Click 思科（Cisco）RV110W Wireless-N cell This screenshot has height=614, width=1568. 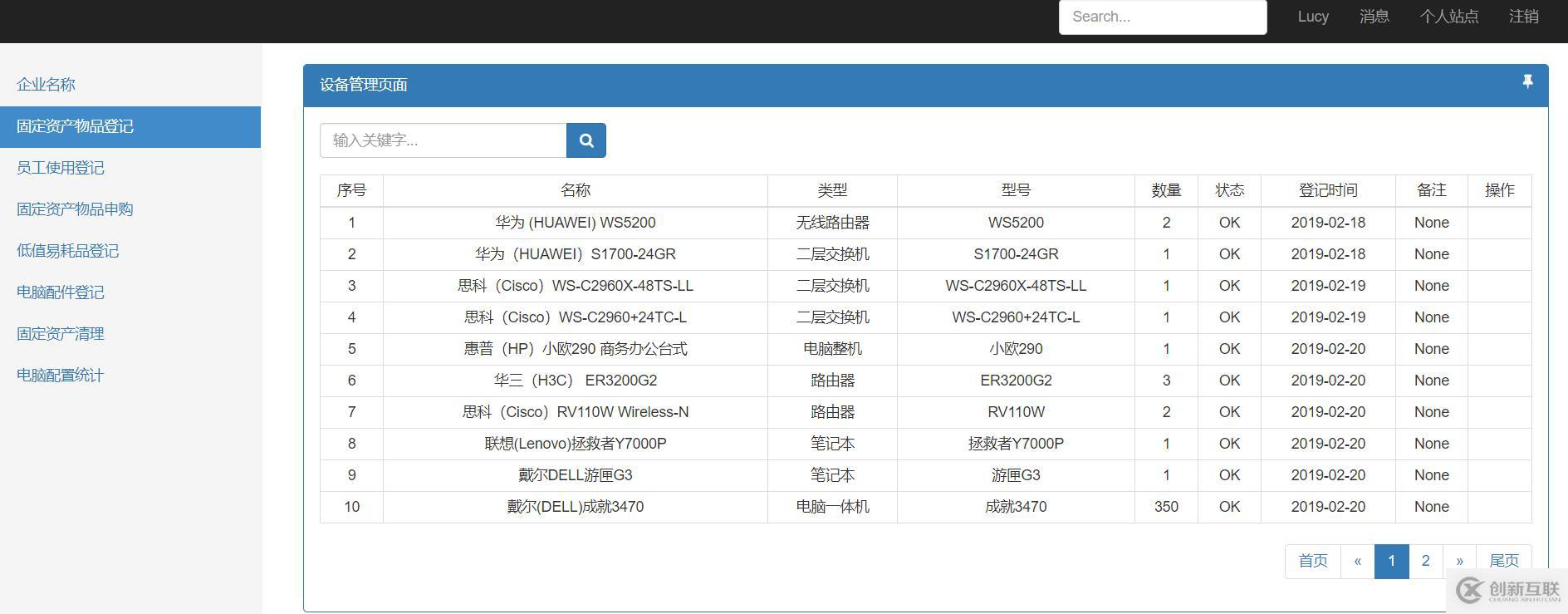576,412
